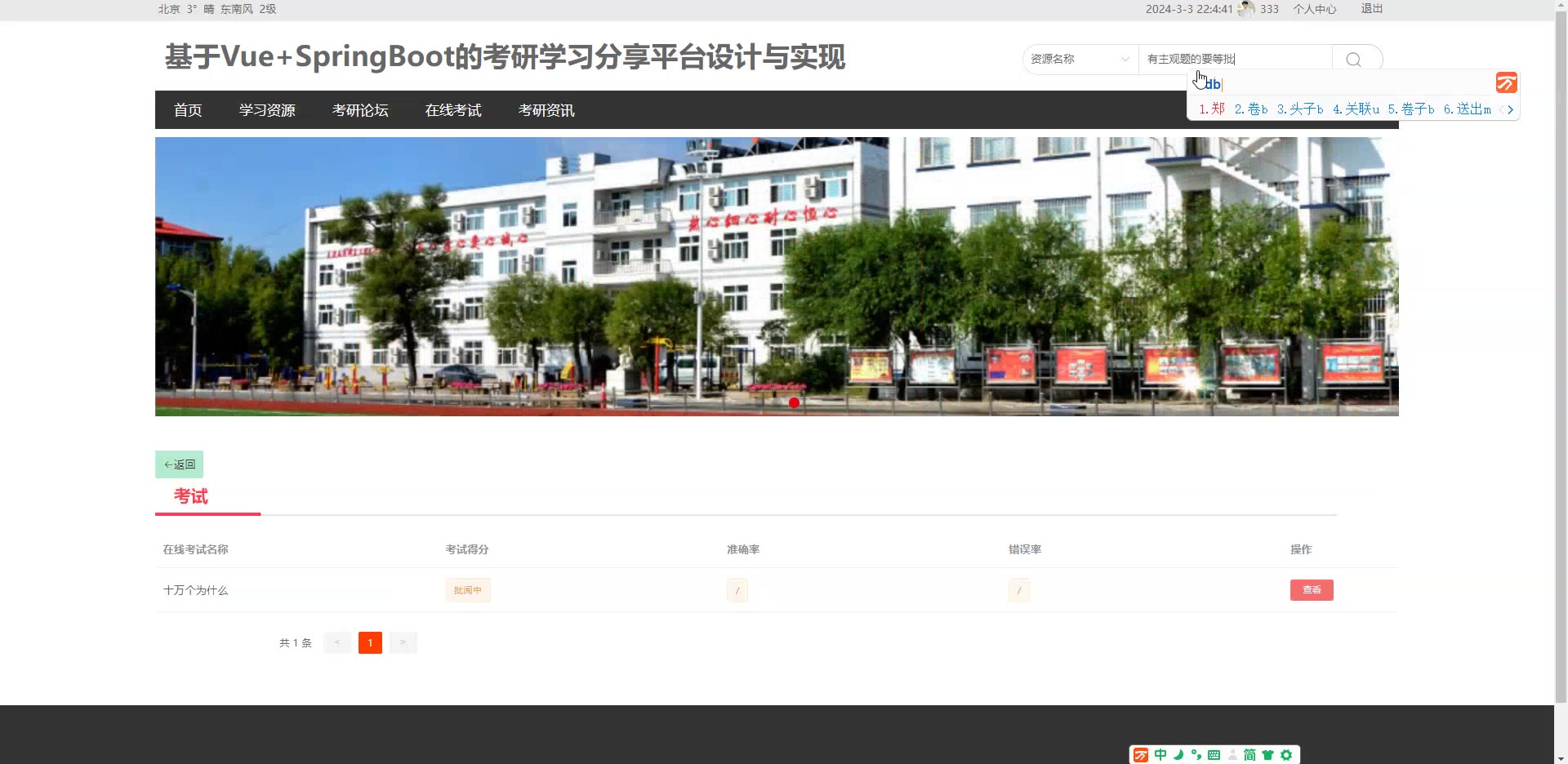Screen dimensions: 1568x764
Task: Click the date time 2024-3-3 text
Action: 1189,9
